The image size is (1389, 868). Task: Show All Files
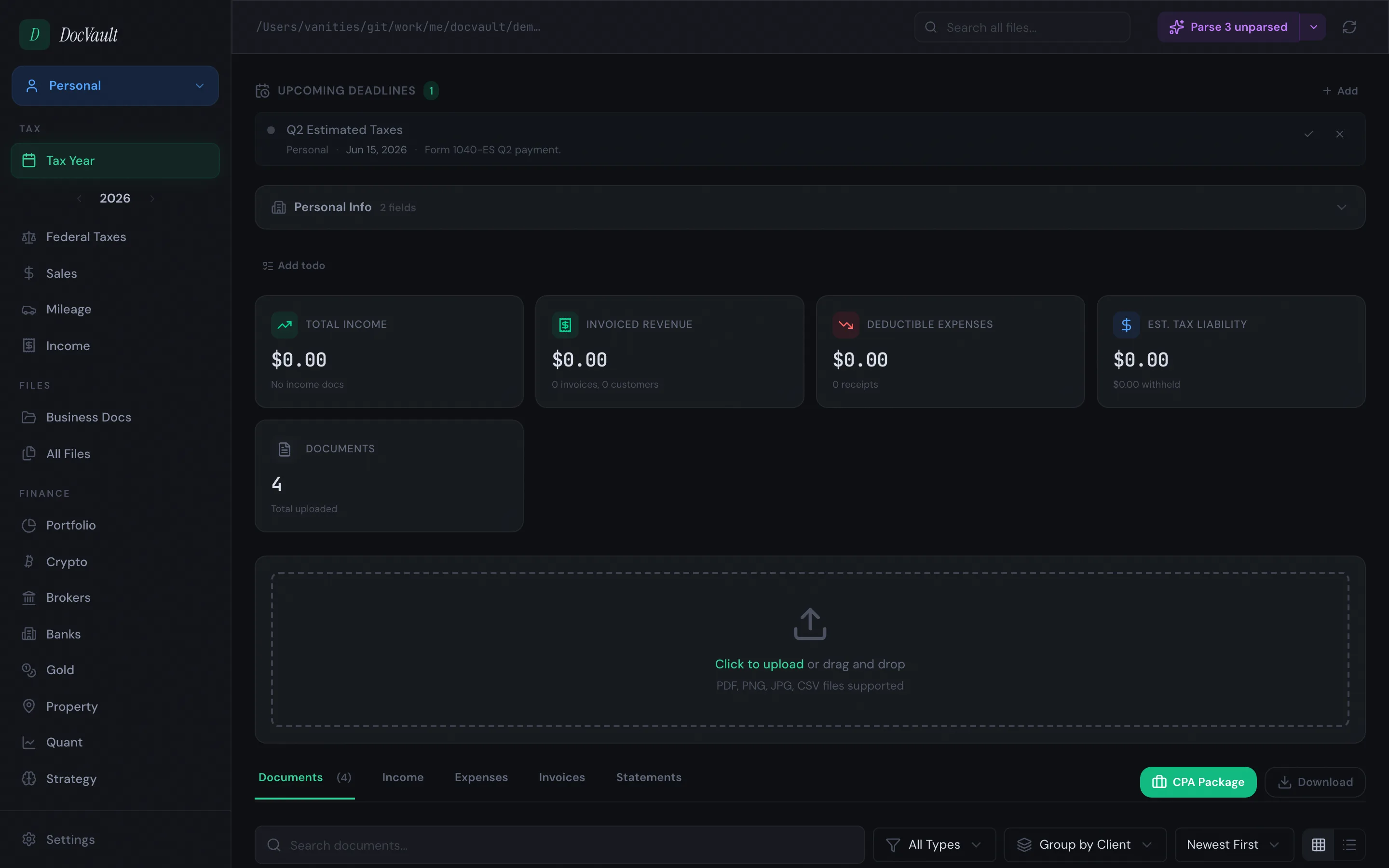(115, 453)
